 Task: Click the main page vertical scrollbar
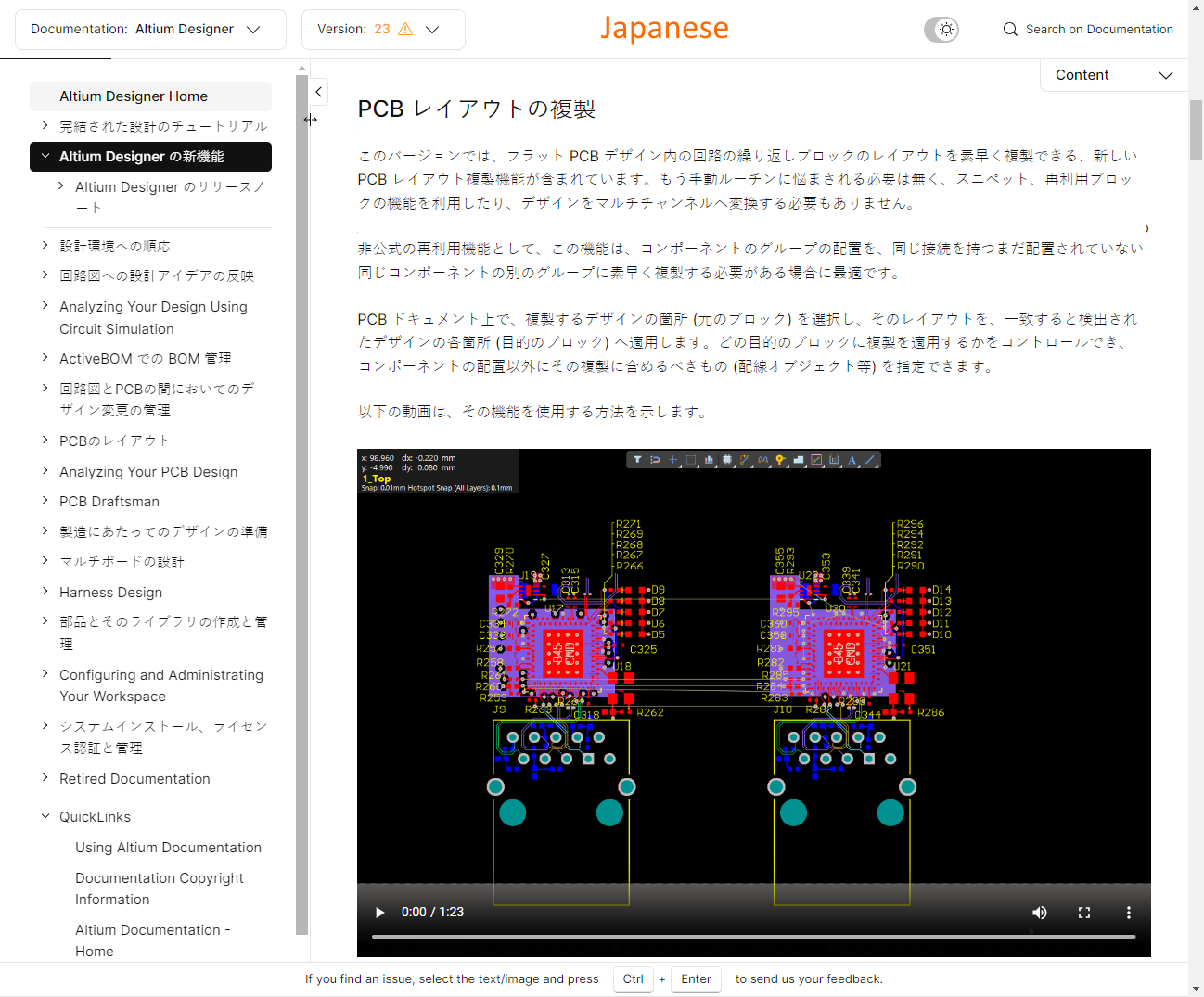[1196, 130]
